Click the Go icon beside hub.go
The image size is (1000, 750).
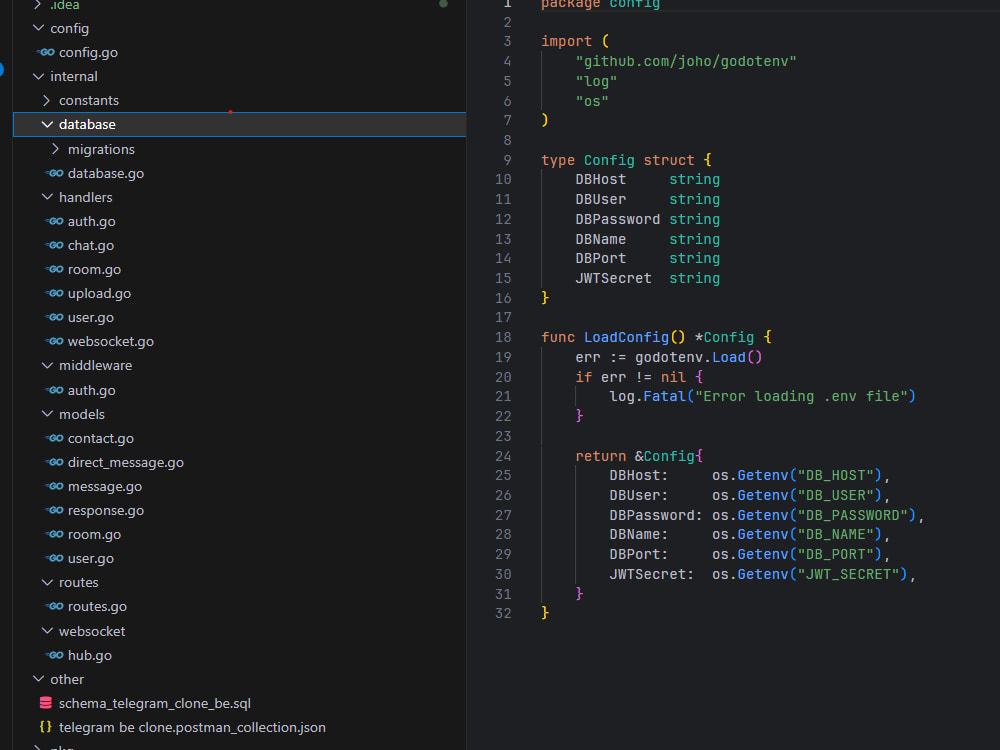(x=55, y=655)
